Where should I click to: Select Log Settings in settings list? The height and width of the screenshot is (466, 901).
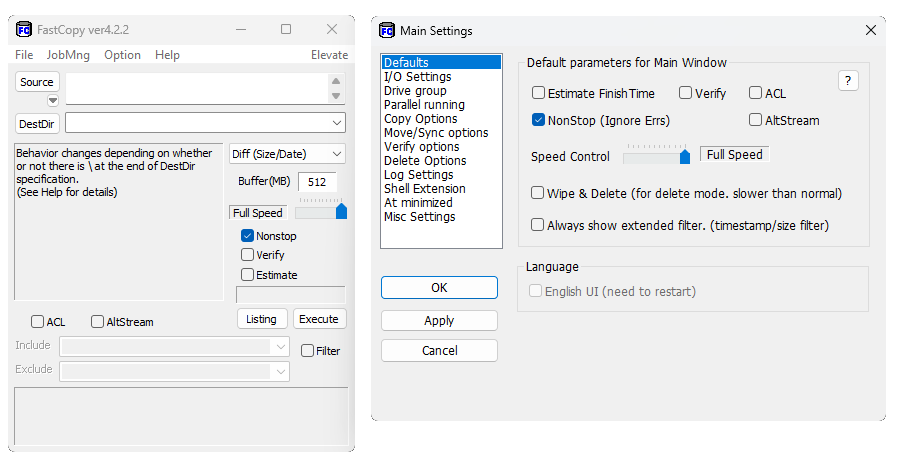coord(441,174)
